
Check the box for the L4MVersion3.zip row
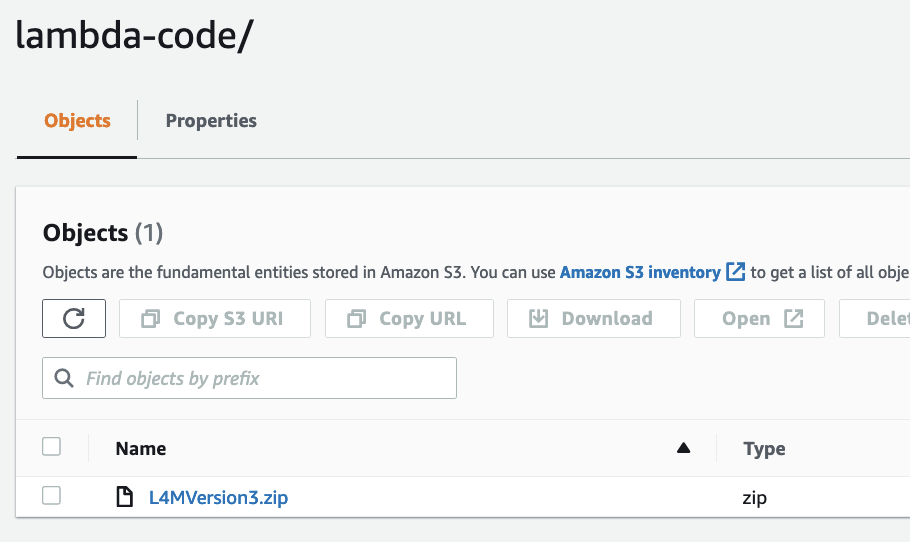point(52,496)
